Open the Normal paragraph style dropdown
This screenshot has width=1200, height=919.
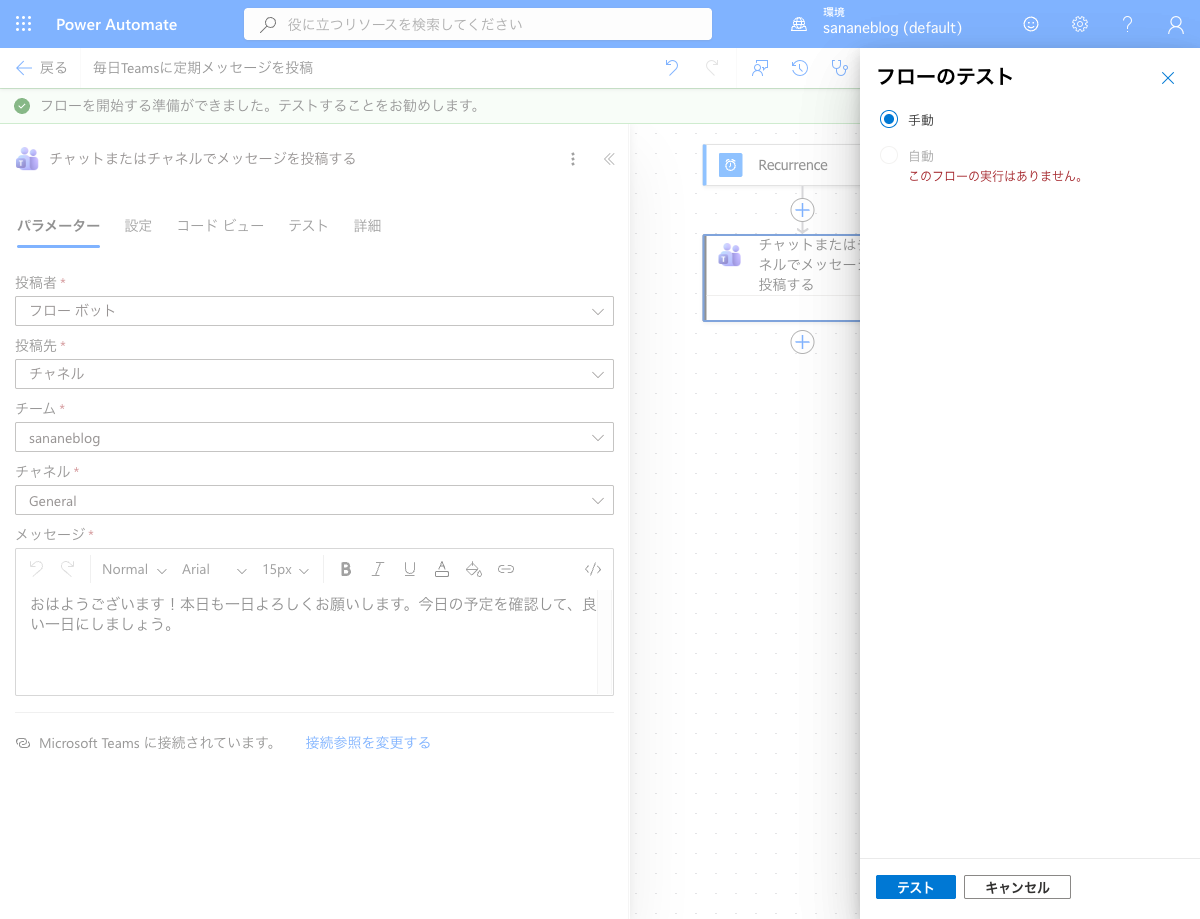[134, 569]
